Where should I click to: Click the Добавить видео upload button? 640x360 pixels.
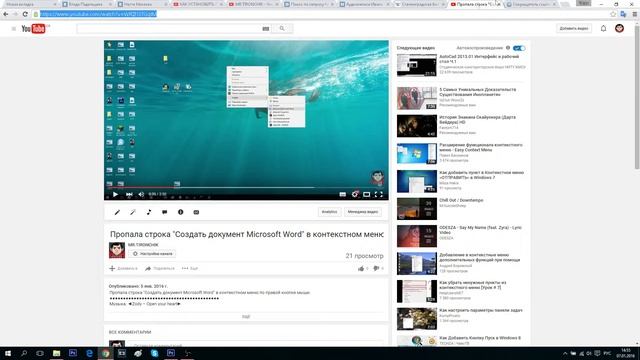(x=574, y=29)
